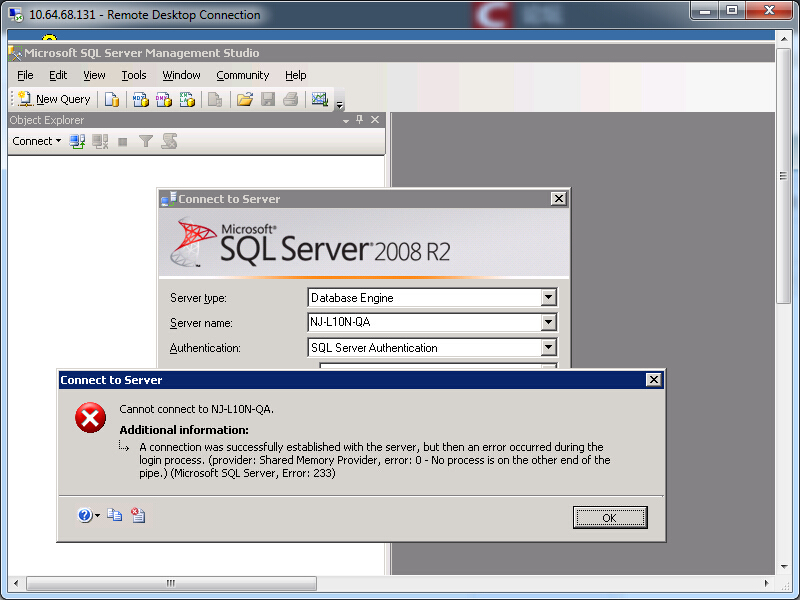The width and height of the screenshot is (800, 600).
Task: Open Analysis Services MDX Query icon
Action: 140,99
